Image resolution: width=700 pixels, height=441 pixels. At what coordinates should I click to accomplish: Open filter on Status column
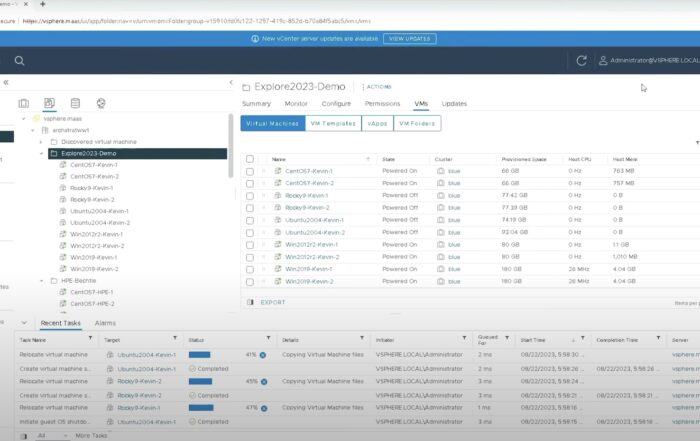click(268, 338)
